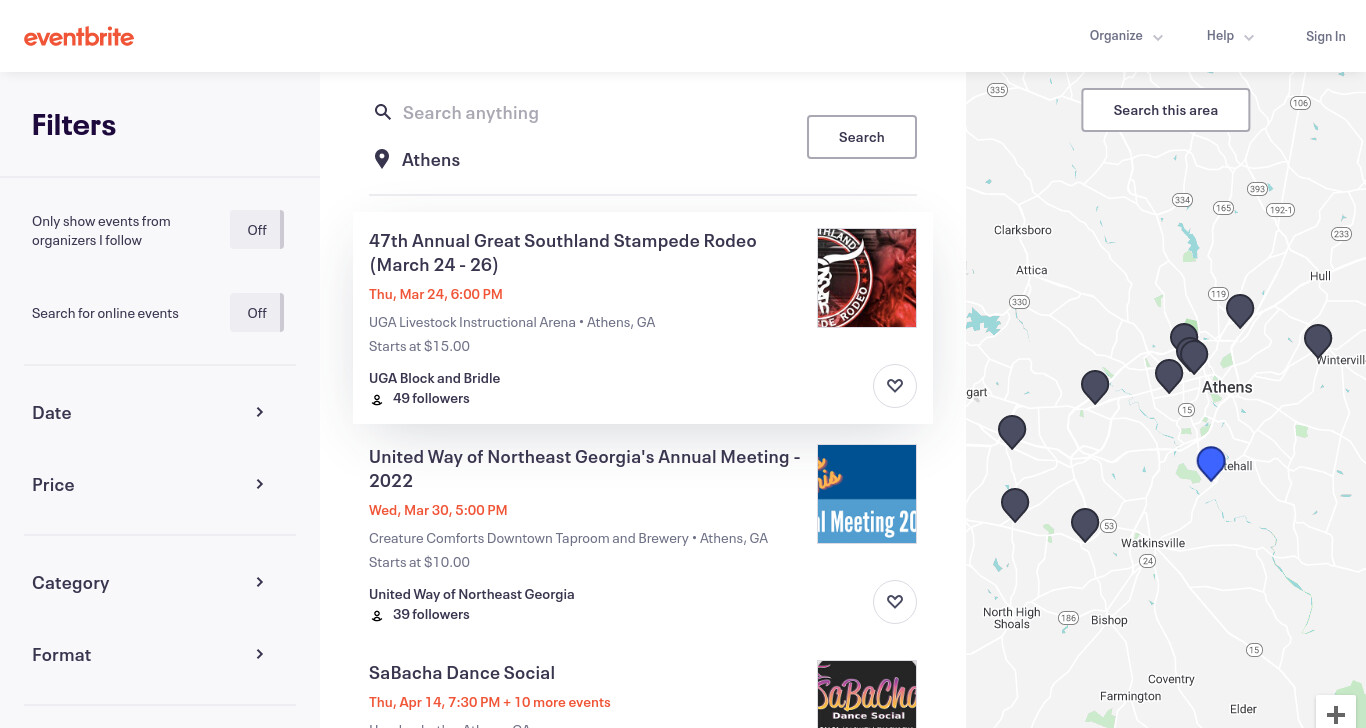Viewport: 1366px width, 728px height.
Task: Select the map pin near route 119
Action: coord(1240,311)
